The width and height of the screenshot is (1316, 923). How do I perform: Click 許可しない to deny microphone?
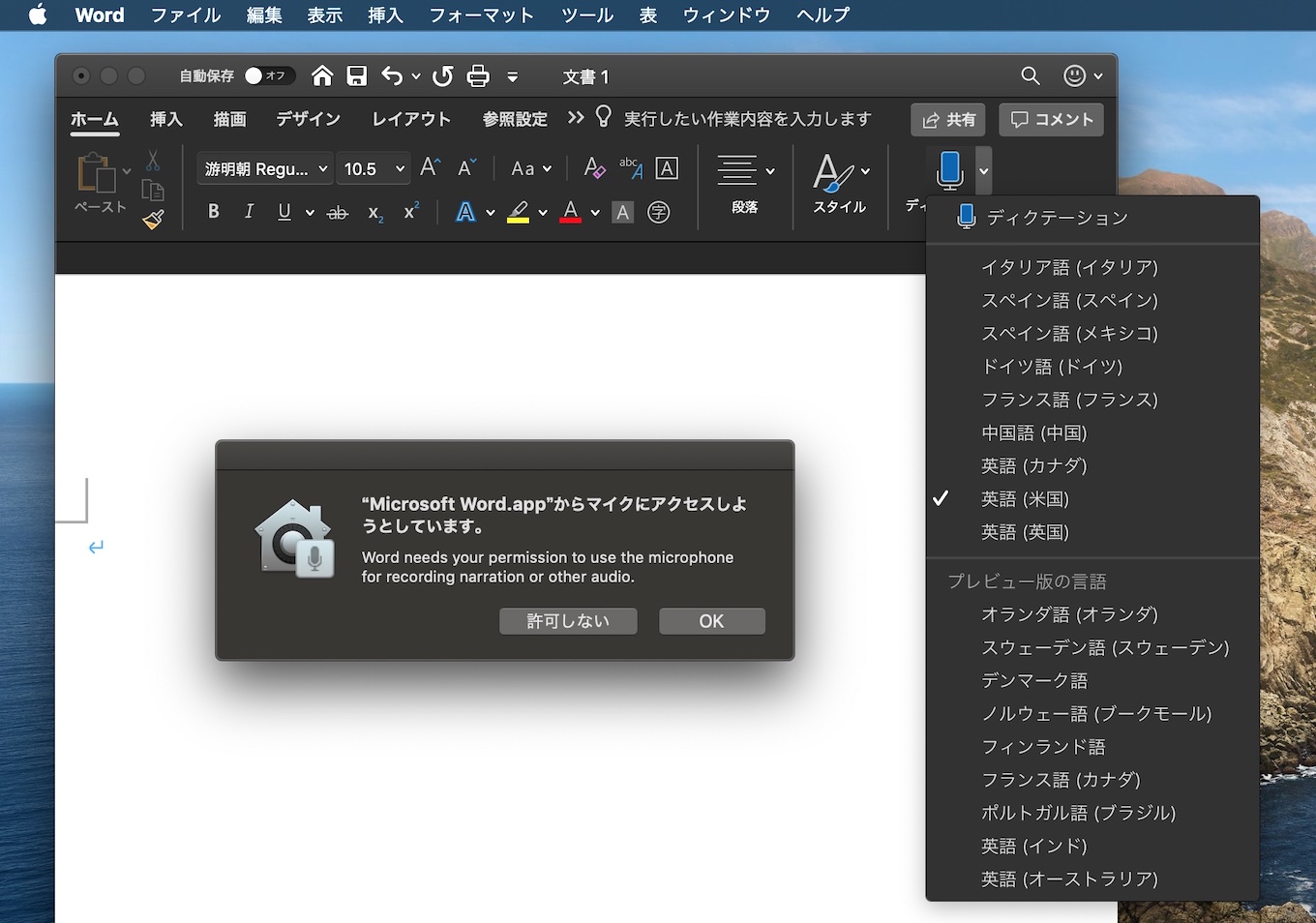(x=568, y=621)
